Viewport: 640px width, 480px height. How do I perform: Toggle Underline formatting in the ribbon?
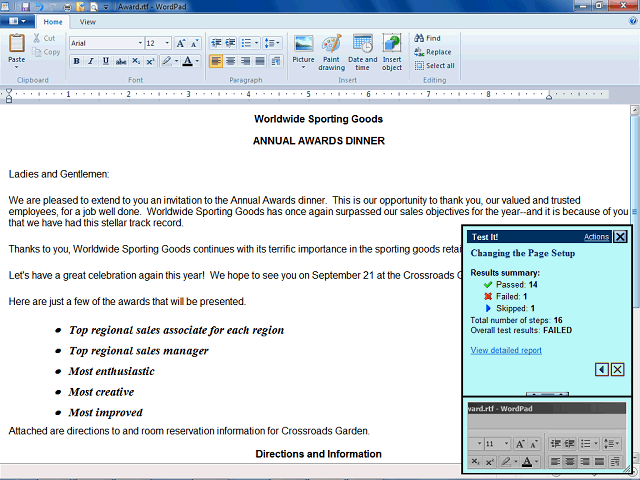coord(106,61)
